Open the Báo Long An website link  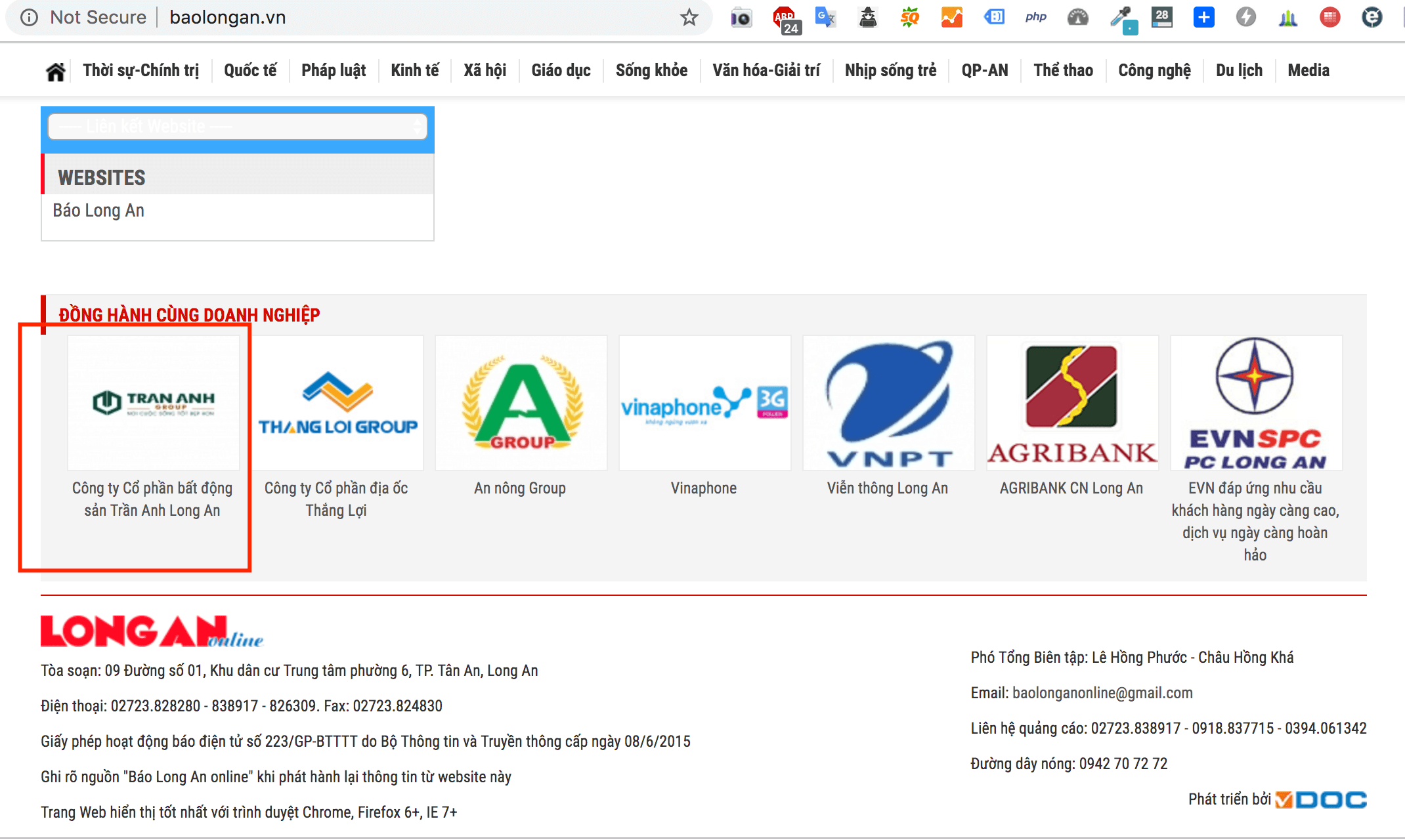pos(98,211)
